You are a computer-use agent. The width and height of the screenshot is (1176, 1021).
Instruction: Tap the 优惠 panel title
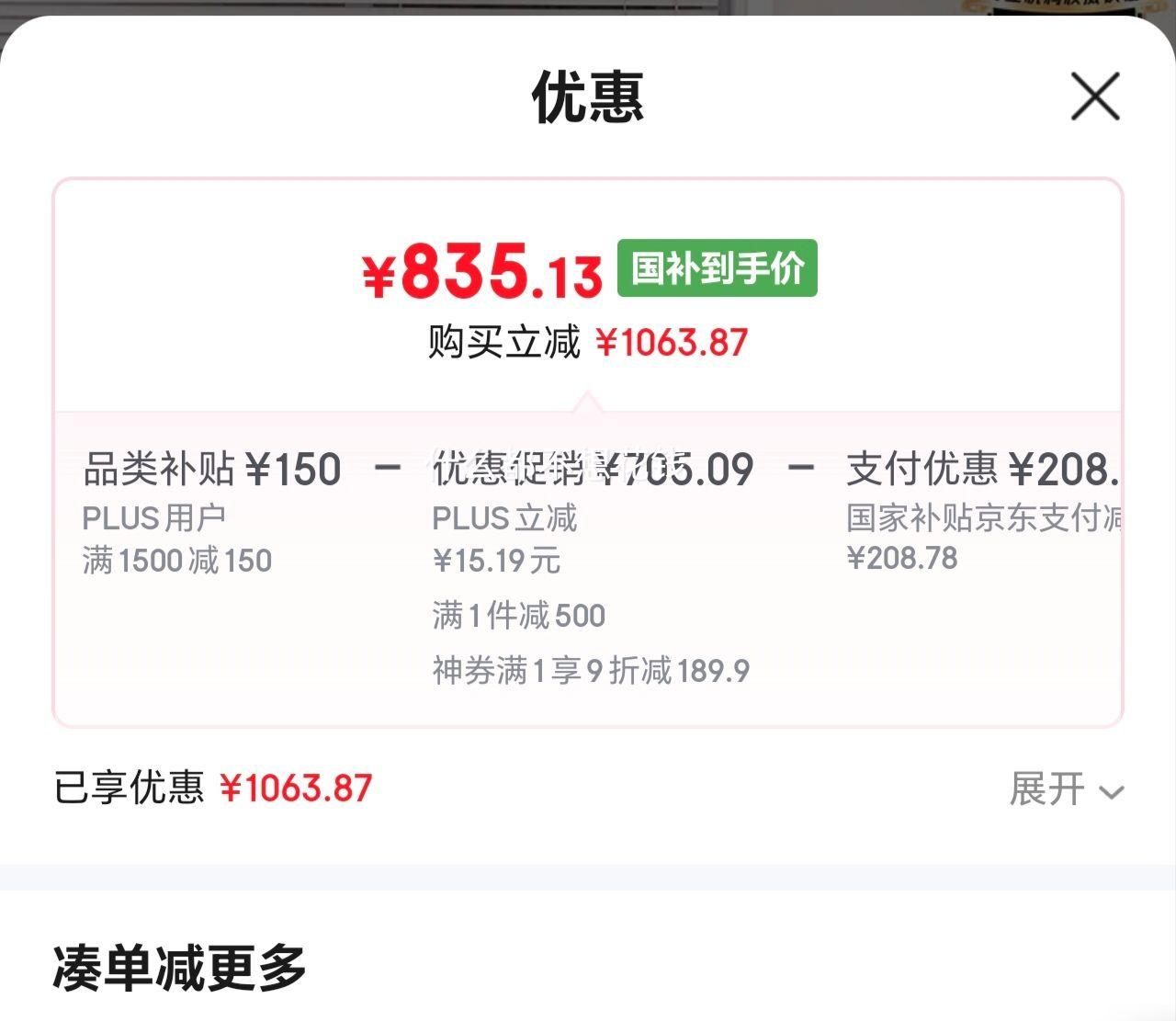(588, 97)
